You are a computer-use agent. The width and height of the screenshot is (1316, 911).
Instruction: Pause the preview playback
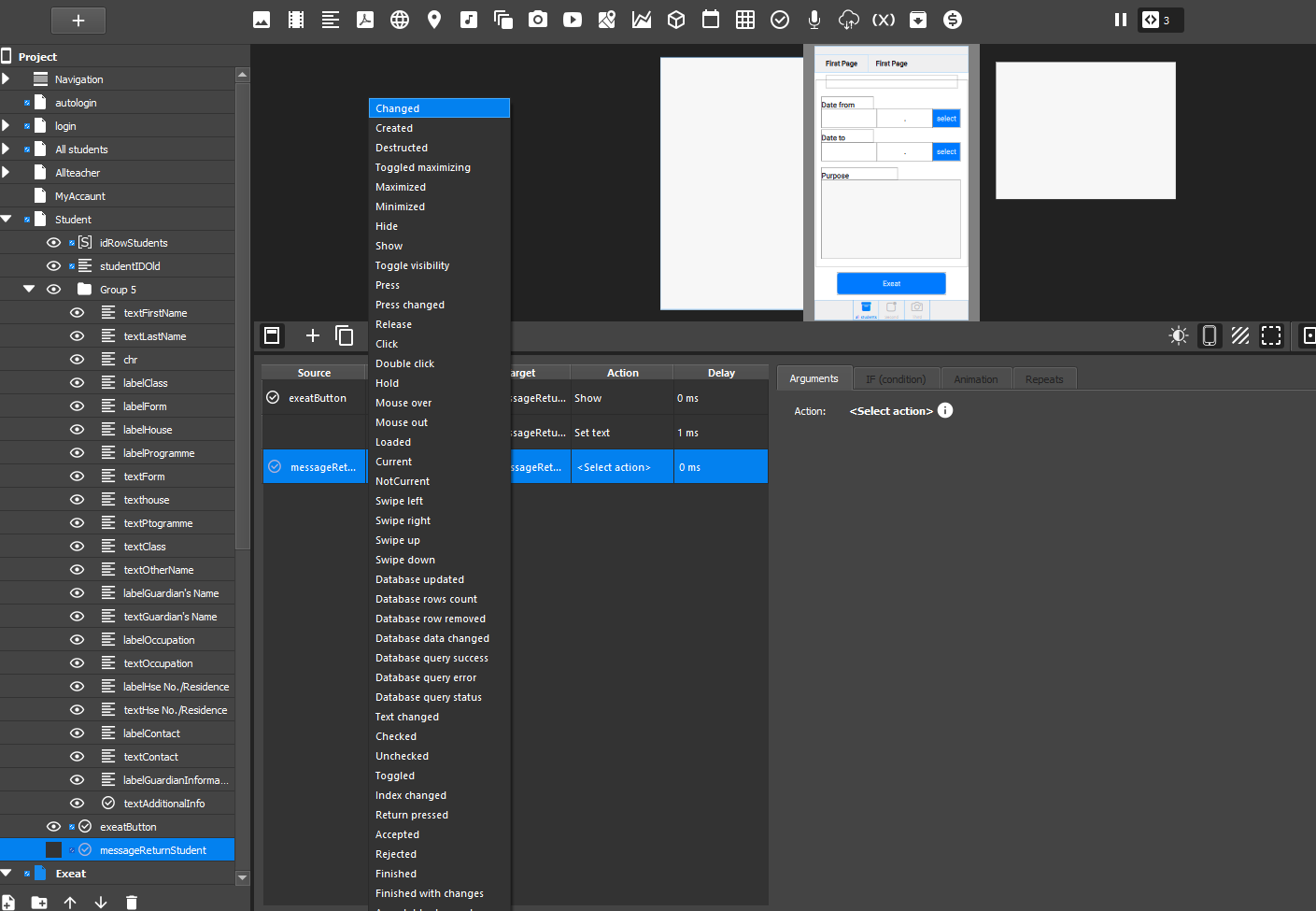point(1121,20)
